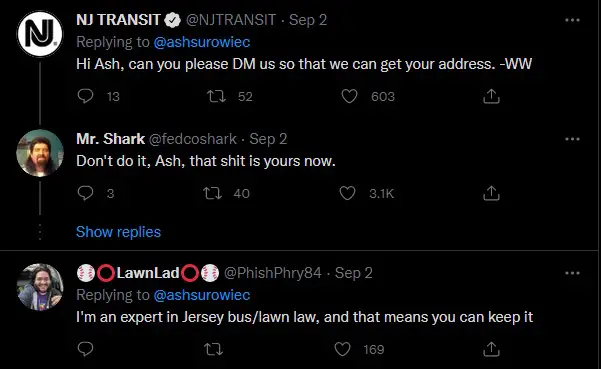Retweet the NJ TRANSIT tweet

[x=217, y=96]
